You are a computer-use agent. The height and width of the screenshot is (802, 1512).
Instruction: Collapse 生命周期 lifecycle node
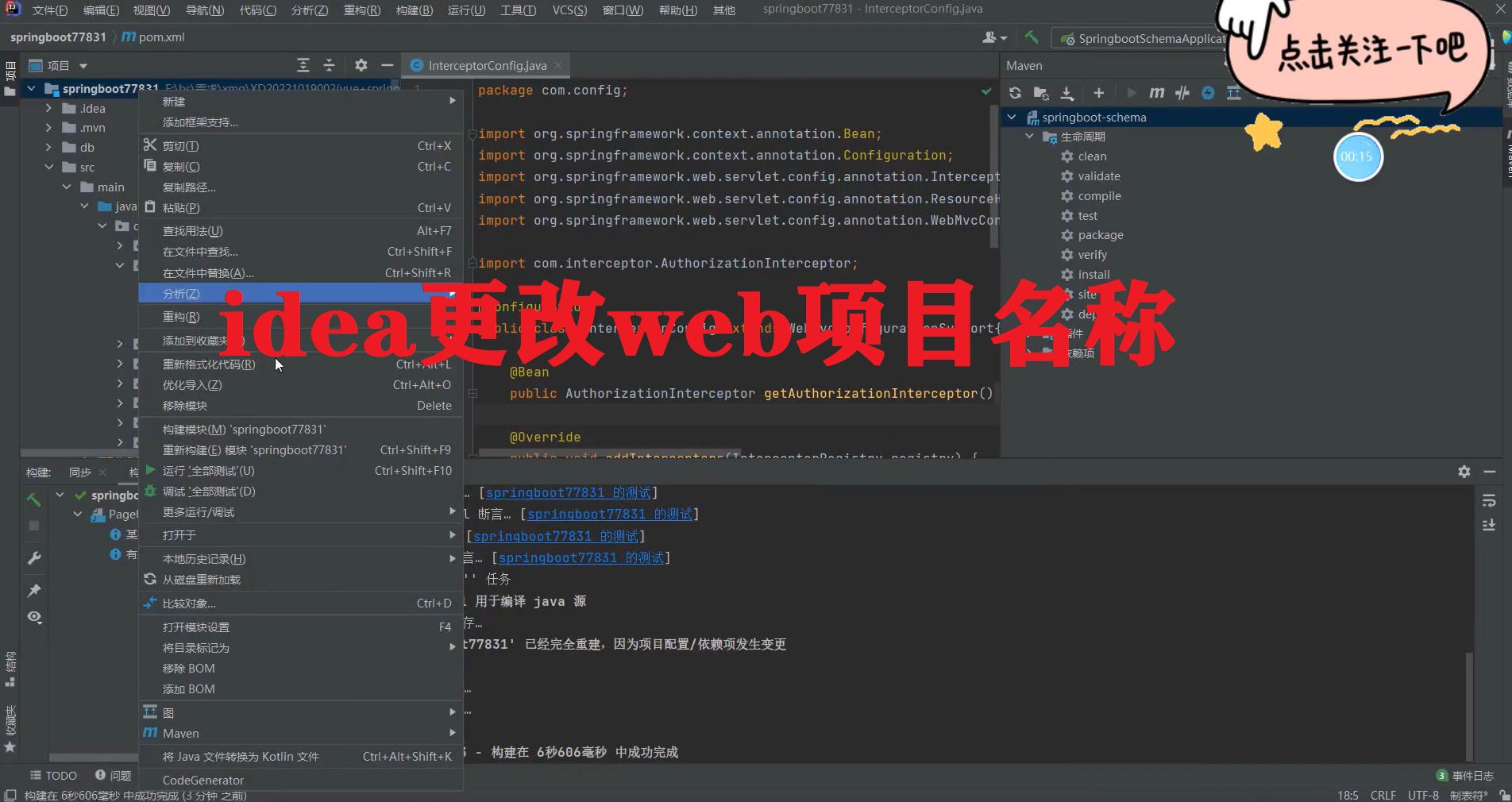(1030, 136)
